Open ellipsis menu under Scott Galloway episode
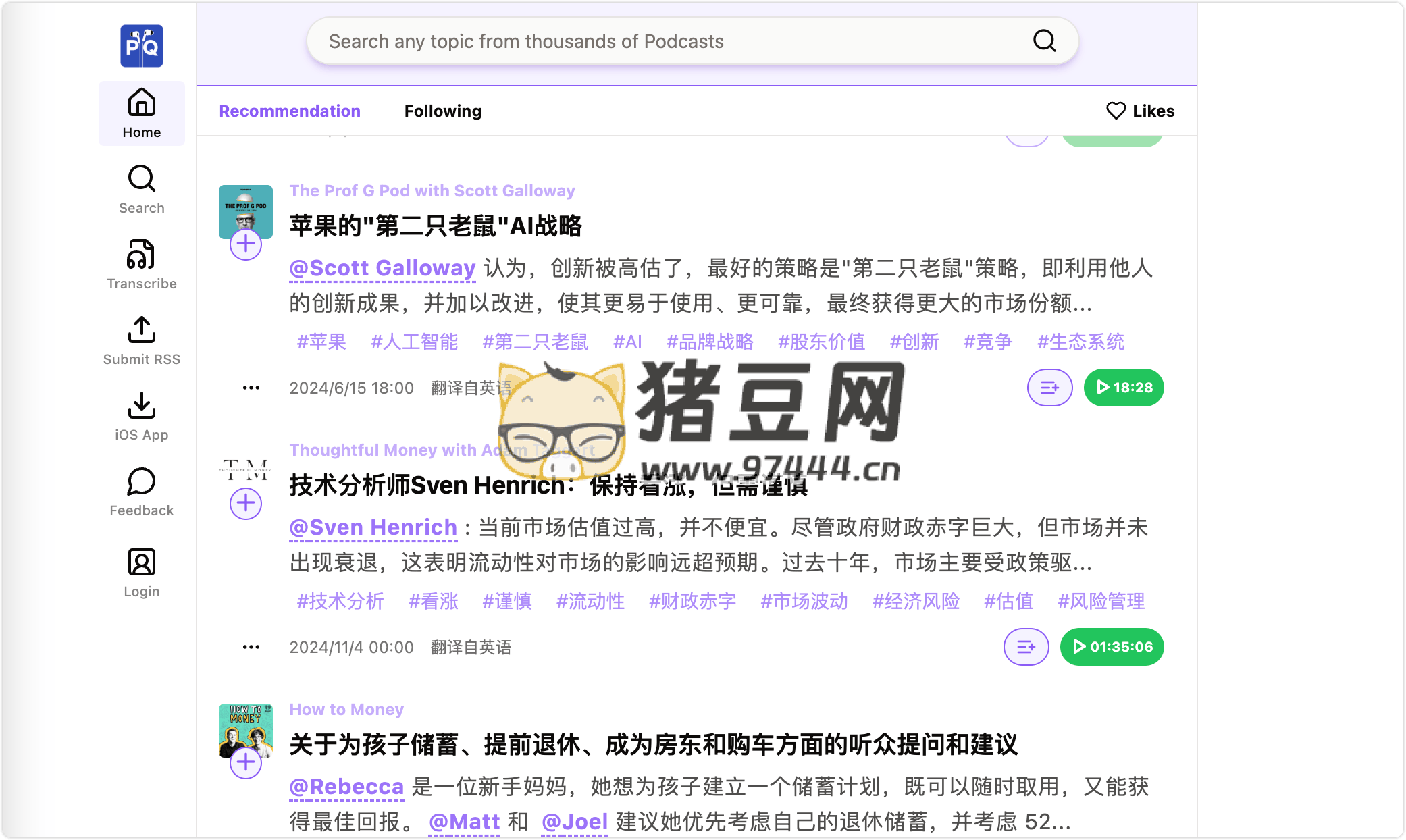 click(x=251, y=388)
